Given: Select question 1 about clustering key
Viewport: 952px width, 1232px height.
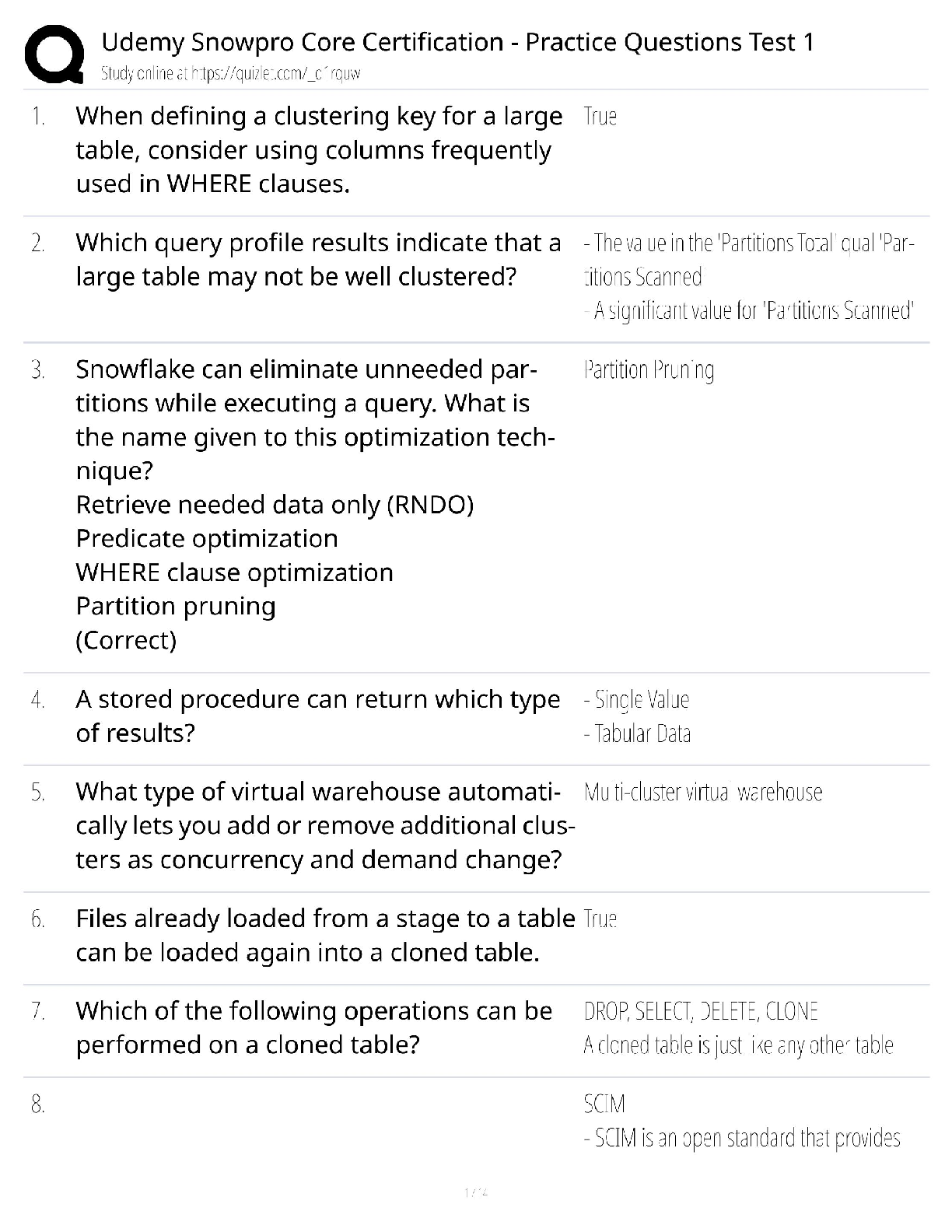Looking at the screenshot, I should pyautogui.click(x=318, y=149).
